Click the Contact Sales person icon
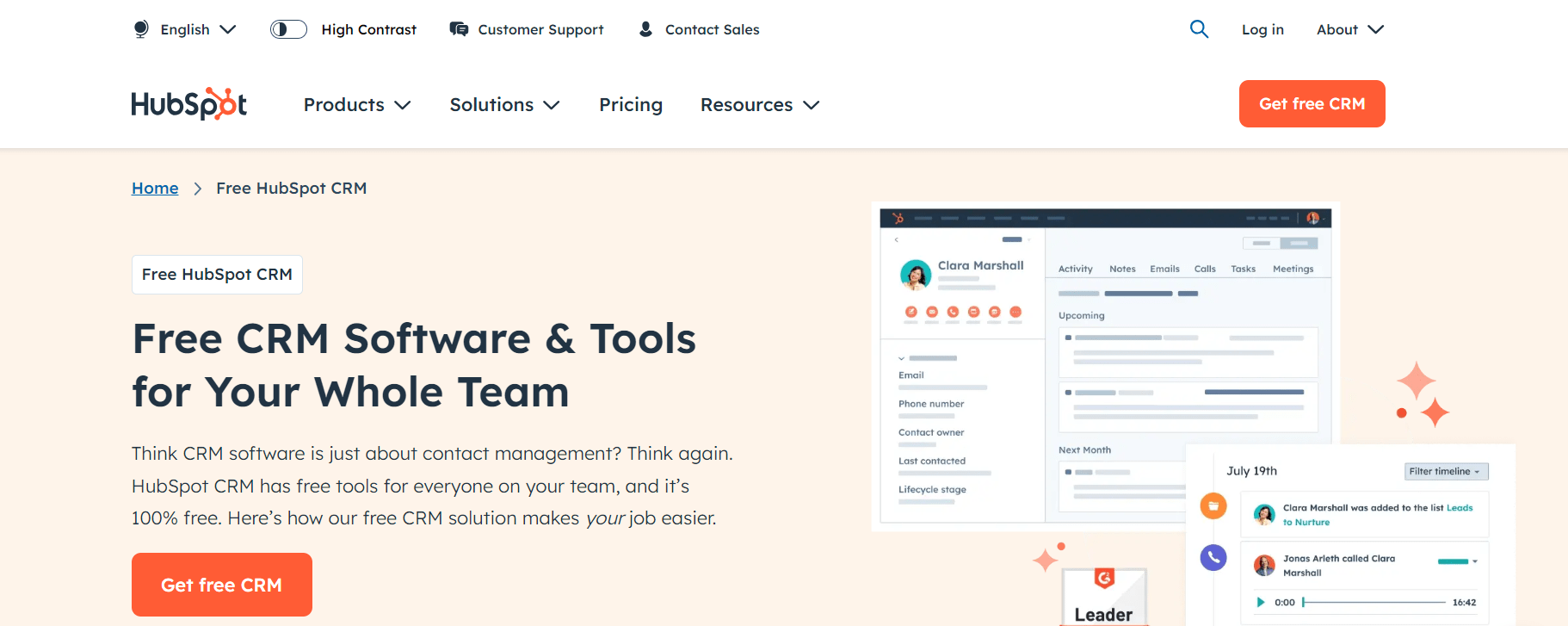Viewport: 1568px width, 626px height. click(x=645, y=29)
